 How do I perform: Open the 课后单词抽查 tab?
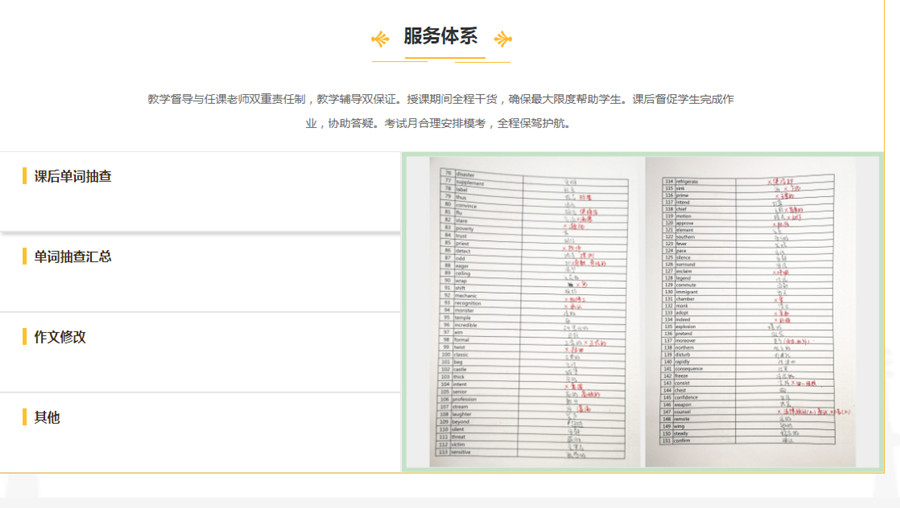click(x=72, y=177)
